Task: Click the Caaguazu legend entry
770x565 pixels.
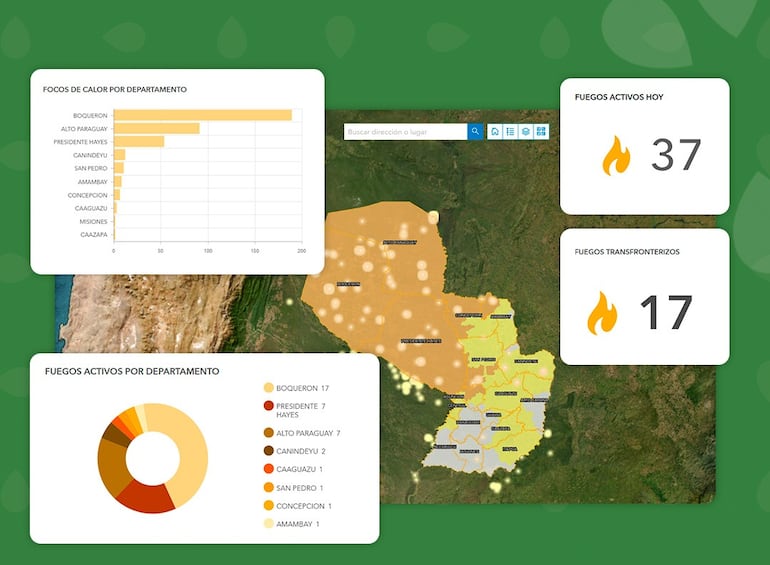Action: point(298,469)
